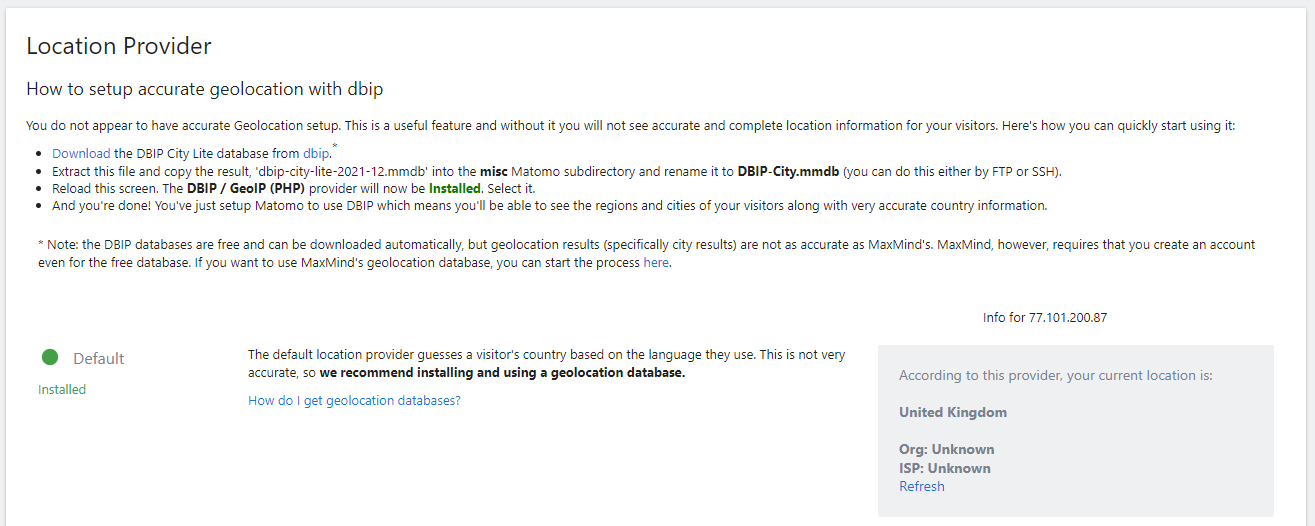Follow the 'here' link for MaxMind setup

tap(656, 263)
